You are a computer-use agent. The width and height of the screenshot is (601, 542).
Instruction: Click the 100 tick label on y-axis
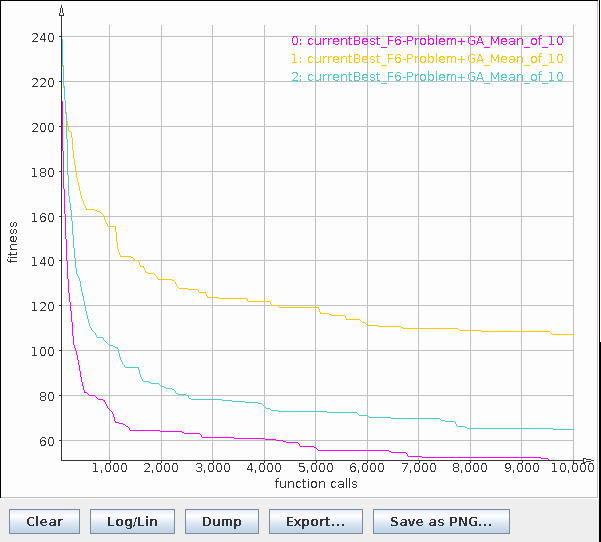pyautogui.click(x=42, y=351)
